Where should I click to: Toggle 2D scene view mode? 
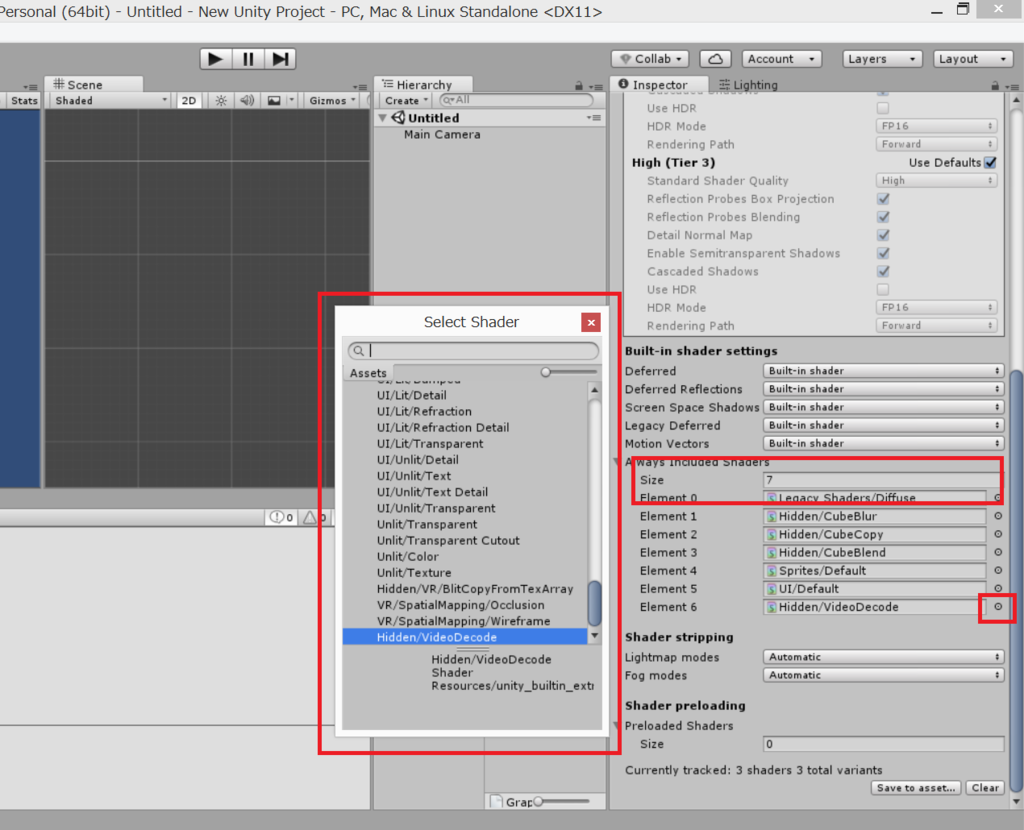point(189,101)
